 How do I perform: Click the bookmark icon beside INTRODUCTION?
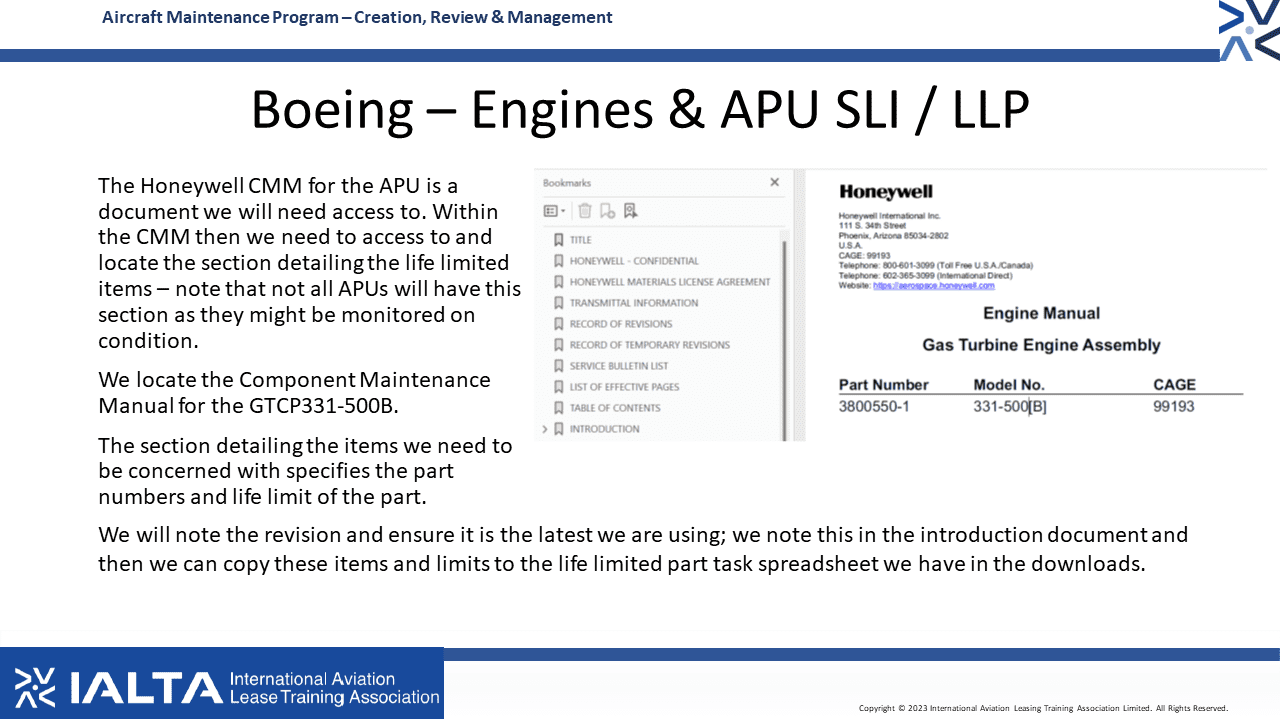point(559,429)
